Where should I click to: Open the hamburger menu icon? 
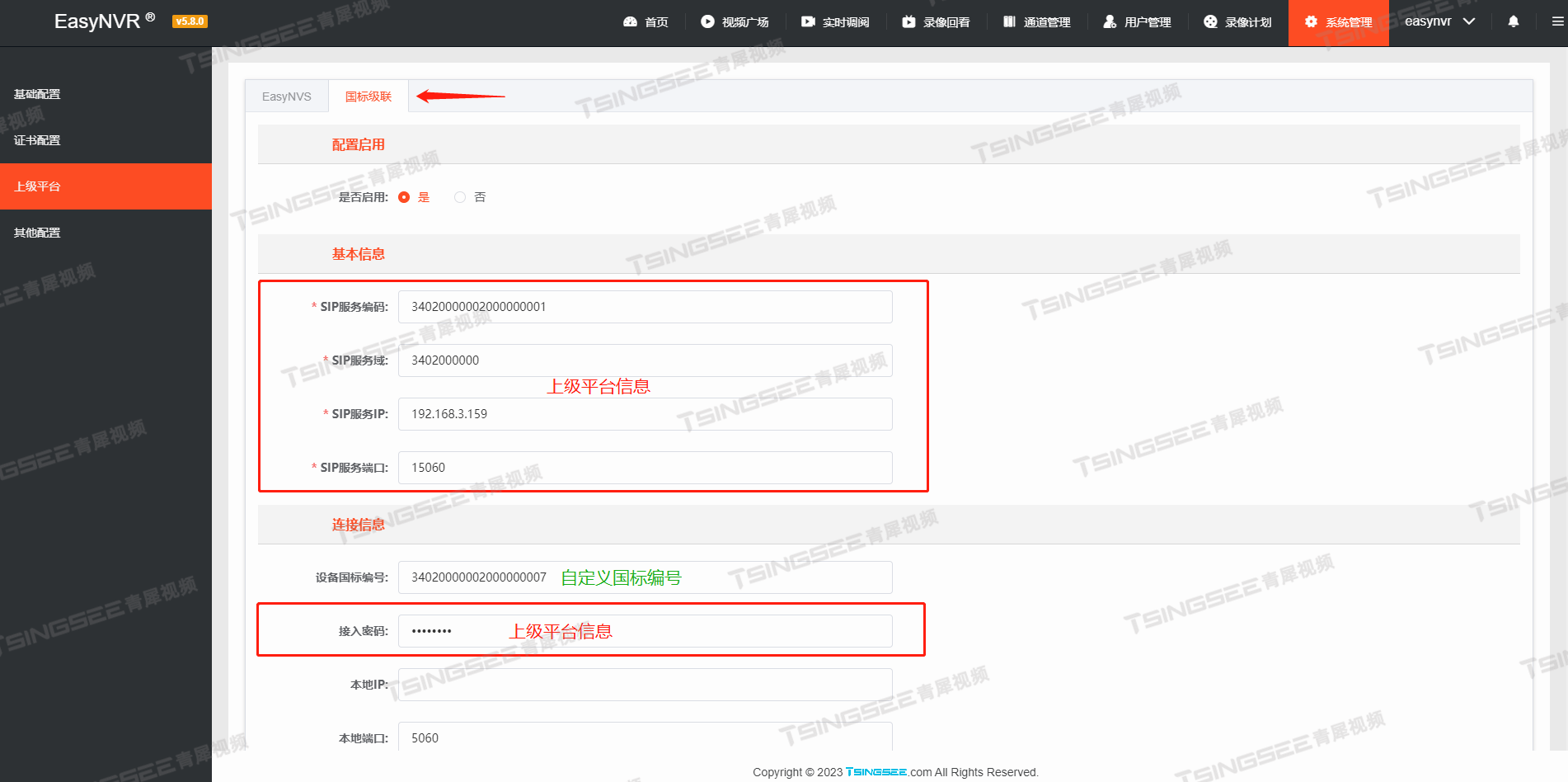pyautogui.click(x=1557, y=22)
